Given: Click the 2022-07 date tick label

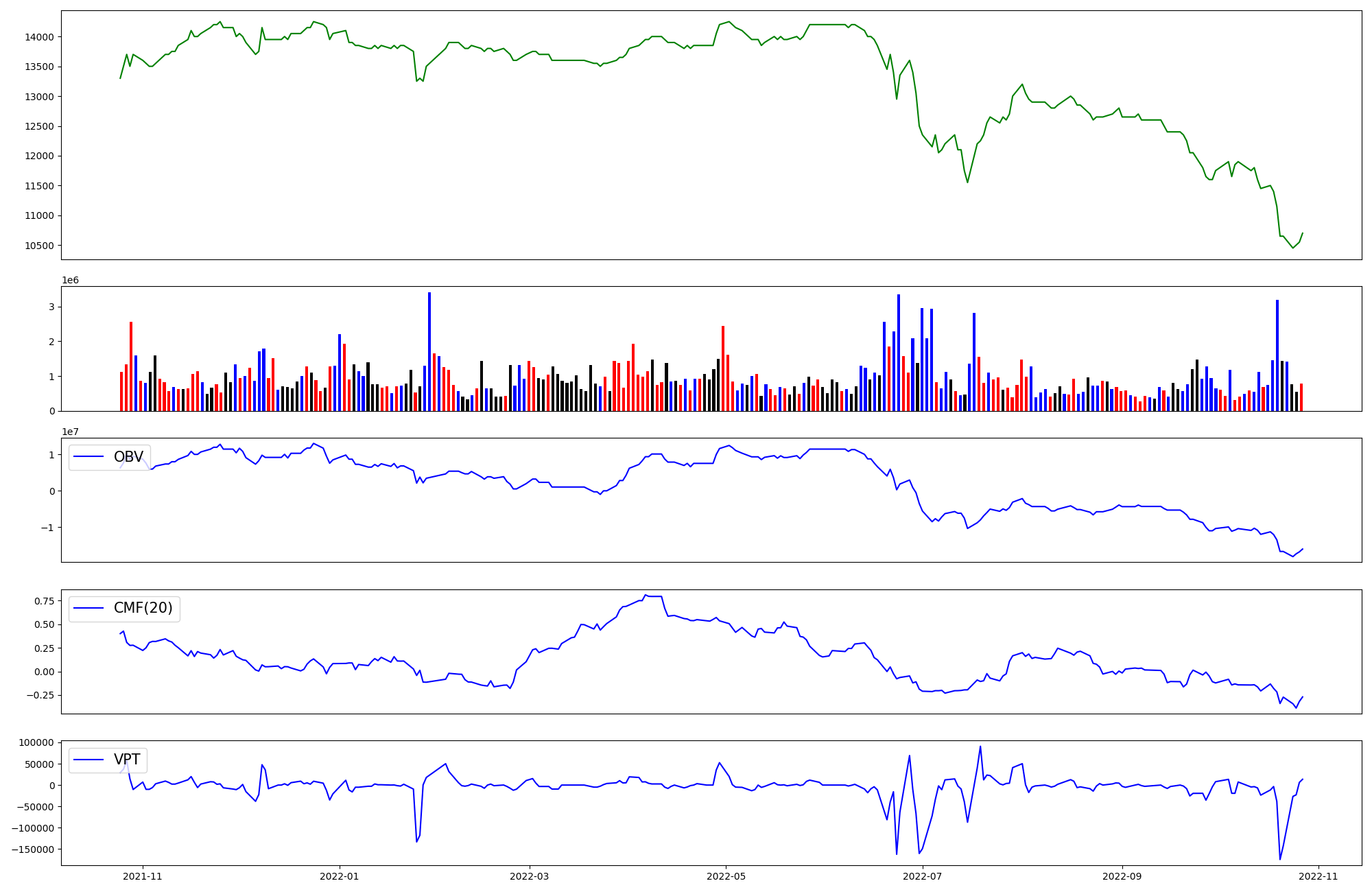Looking at the screenshot, I should point(922,876).
